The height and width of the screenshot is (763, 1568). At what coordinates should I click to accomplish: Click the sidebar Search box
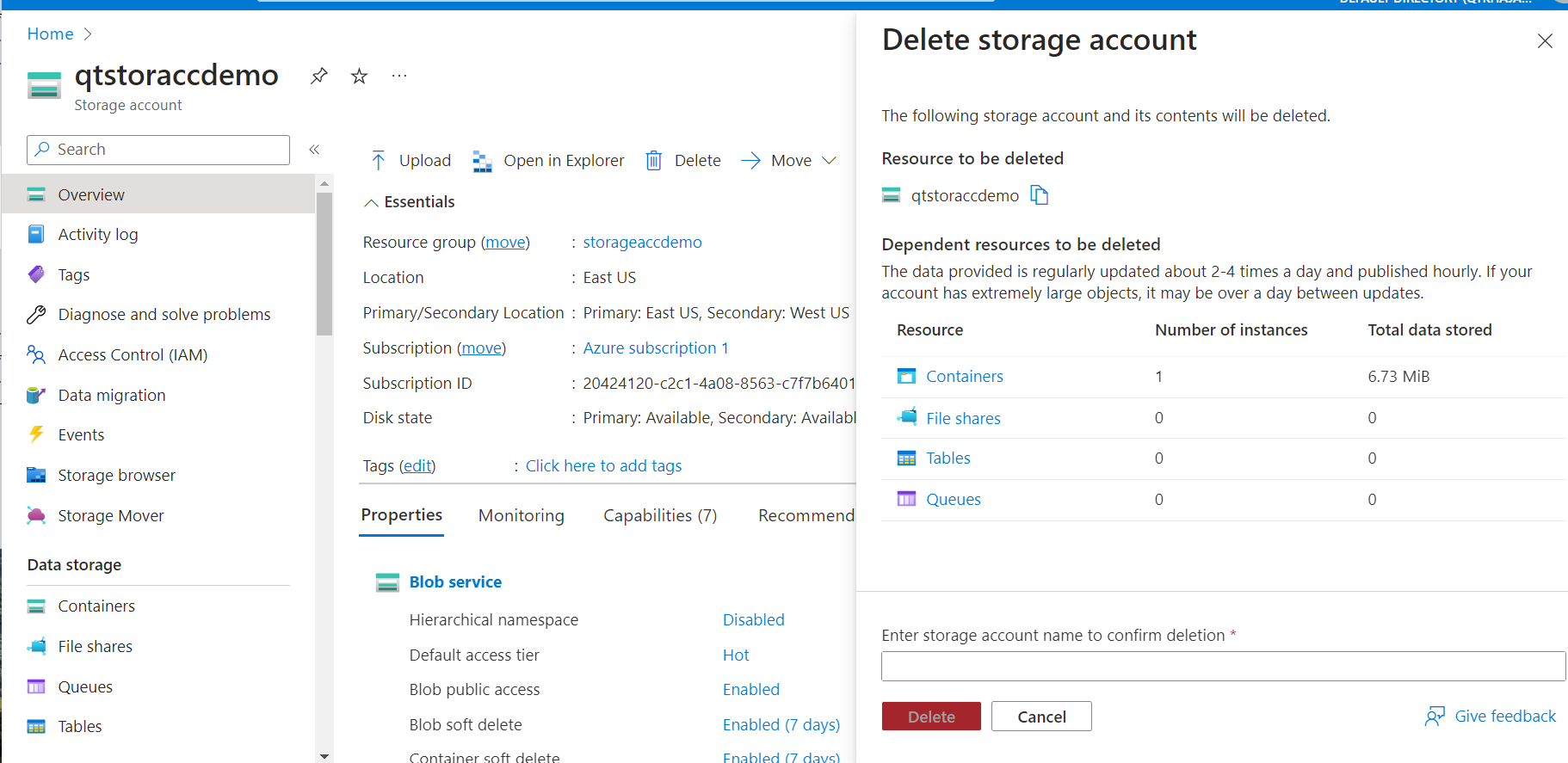[158, 150]
